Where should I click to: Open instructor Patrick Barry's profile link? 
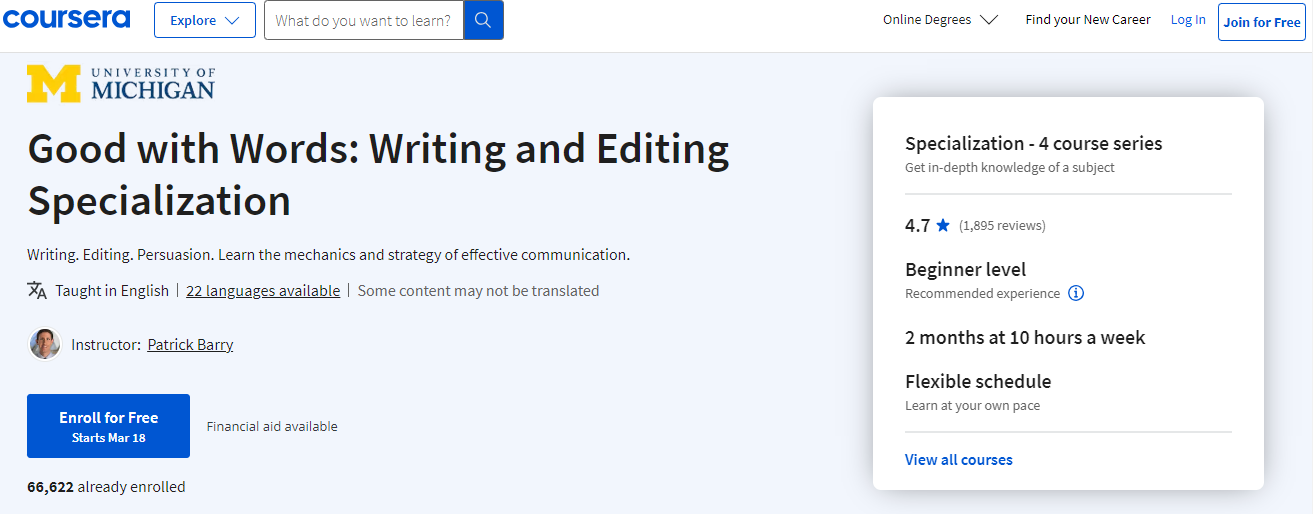tap(190, 344)
